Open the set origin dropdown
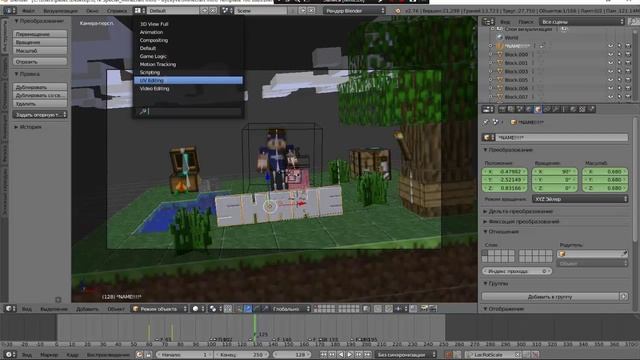The width and height of the screenshot is (640, 360). pyautogui.click(x=40, y=115)
